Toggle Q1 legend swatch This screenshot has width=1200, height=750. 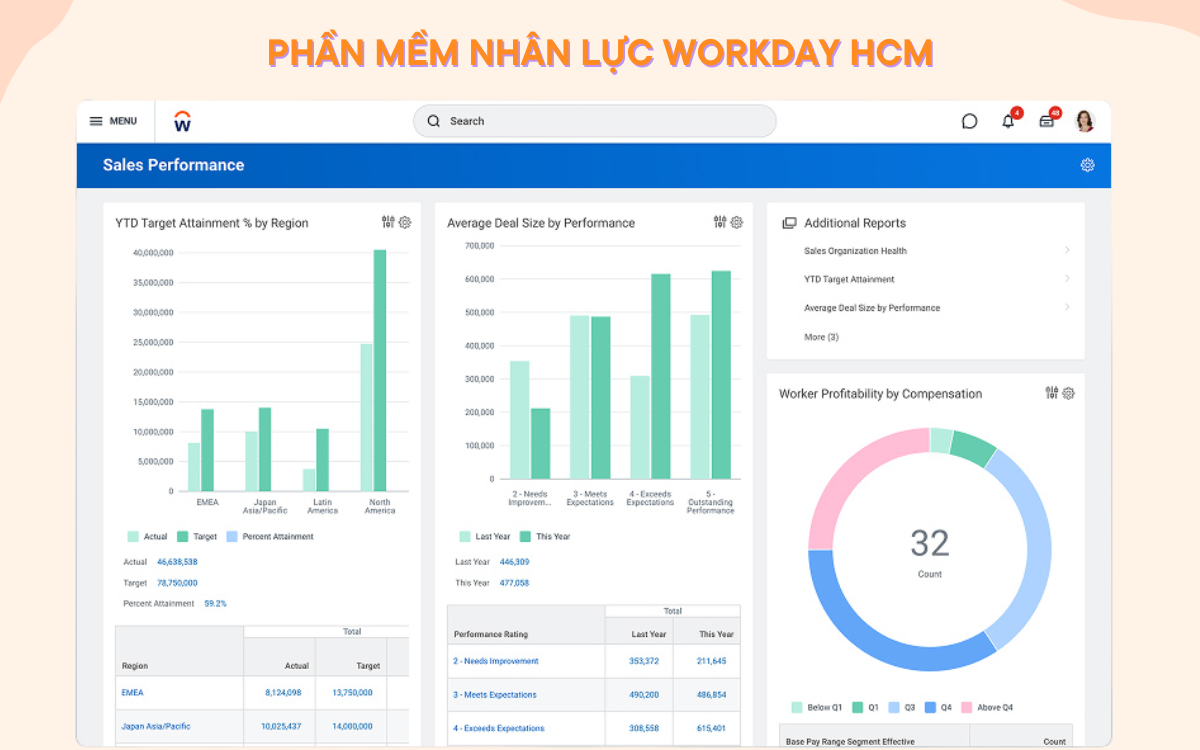click(x=857, y=707)
